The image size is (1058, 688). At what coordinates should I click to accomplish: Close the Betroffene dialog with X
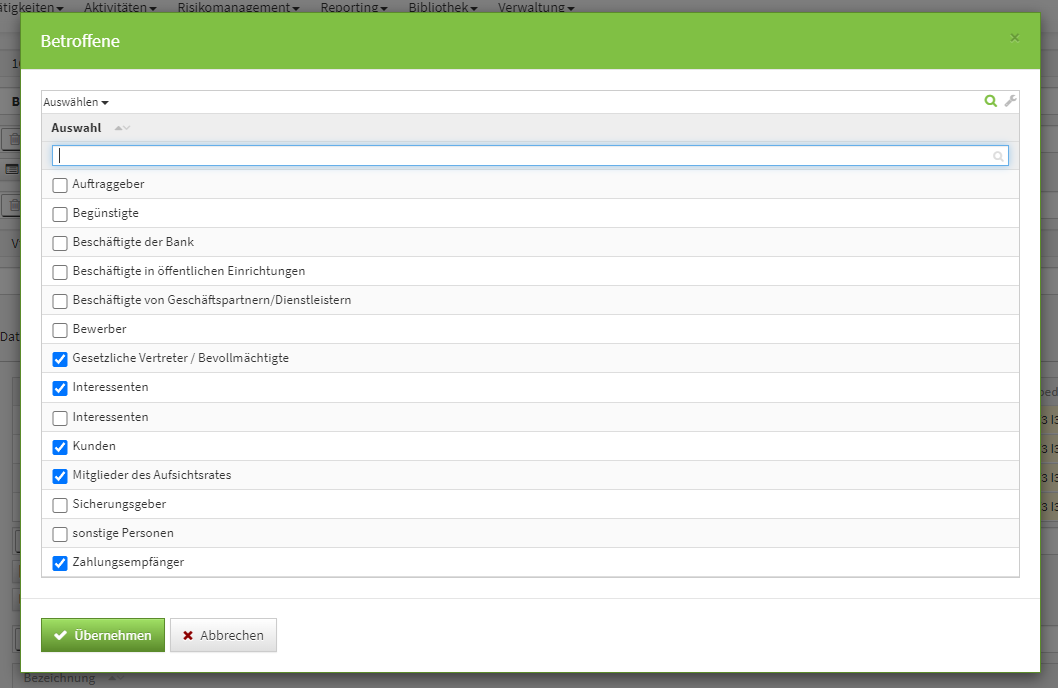click(1015, 38)
